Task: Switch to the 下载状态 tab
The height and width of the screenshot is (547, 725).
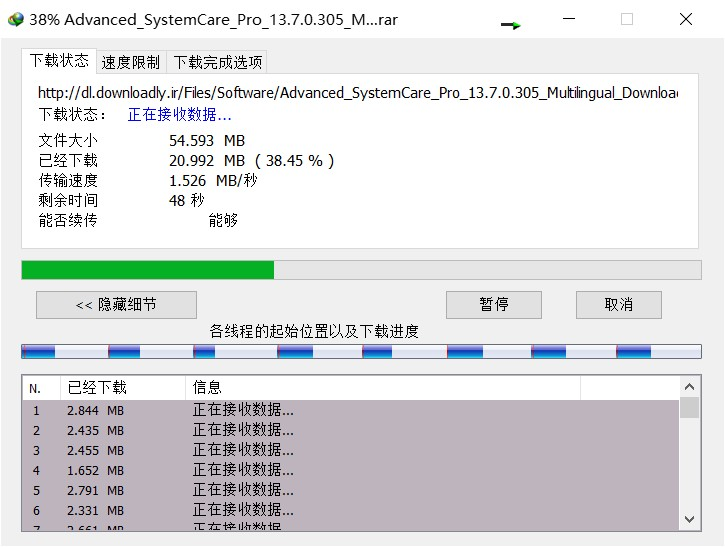Action: [x=59, y=61]
